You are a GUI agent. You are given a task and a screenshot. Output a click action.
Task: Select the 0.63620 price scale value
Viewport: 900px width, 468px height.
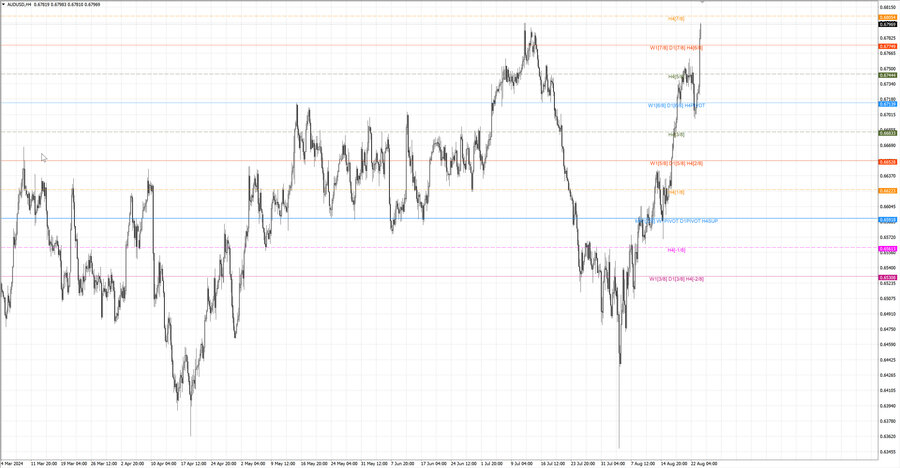(888, 436)
